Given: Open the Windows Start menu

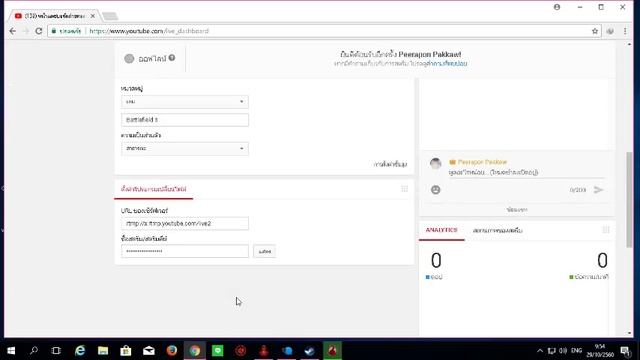Looking at the screenshot, I should pyautogui.click(x=11, y=351).
